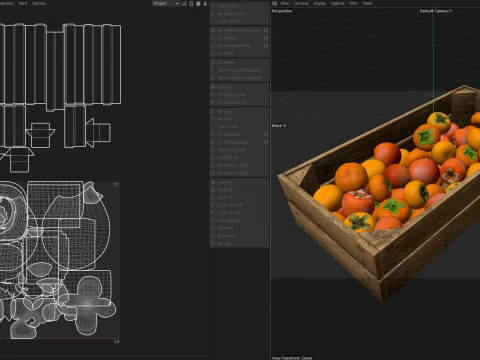Viewport: 480px width, 360px height.
Task: Open the Display menu in the 3D viewport
Action: tap(319, 3)
